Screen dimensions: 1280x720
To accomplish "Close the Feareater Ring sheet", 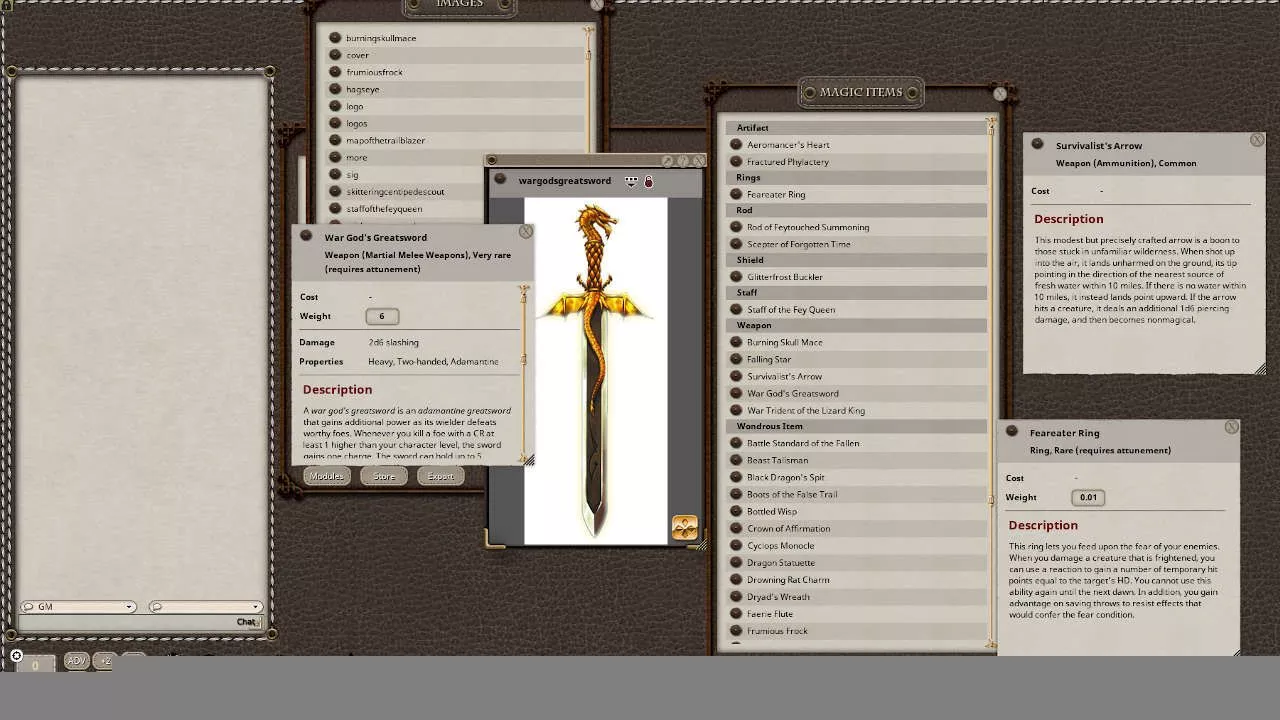I will 1231,427.
